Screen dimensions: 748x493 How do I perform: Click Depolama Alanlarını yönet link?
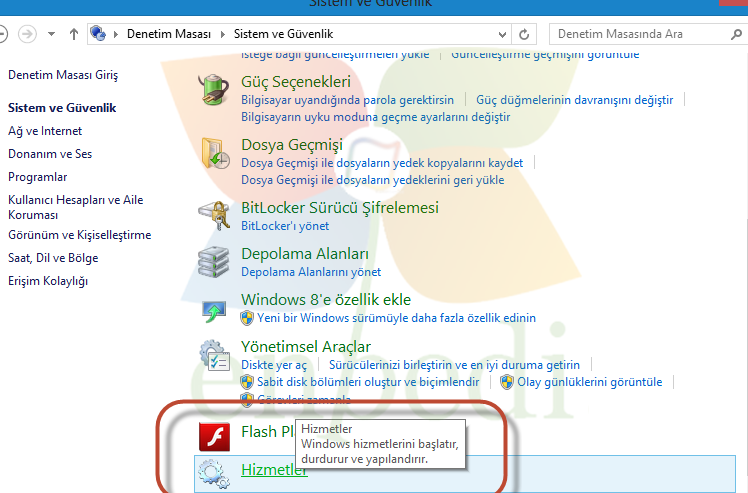[311, 272]
